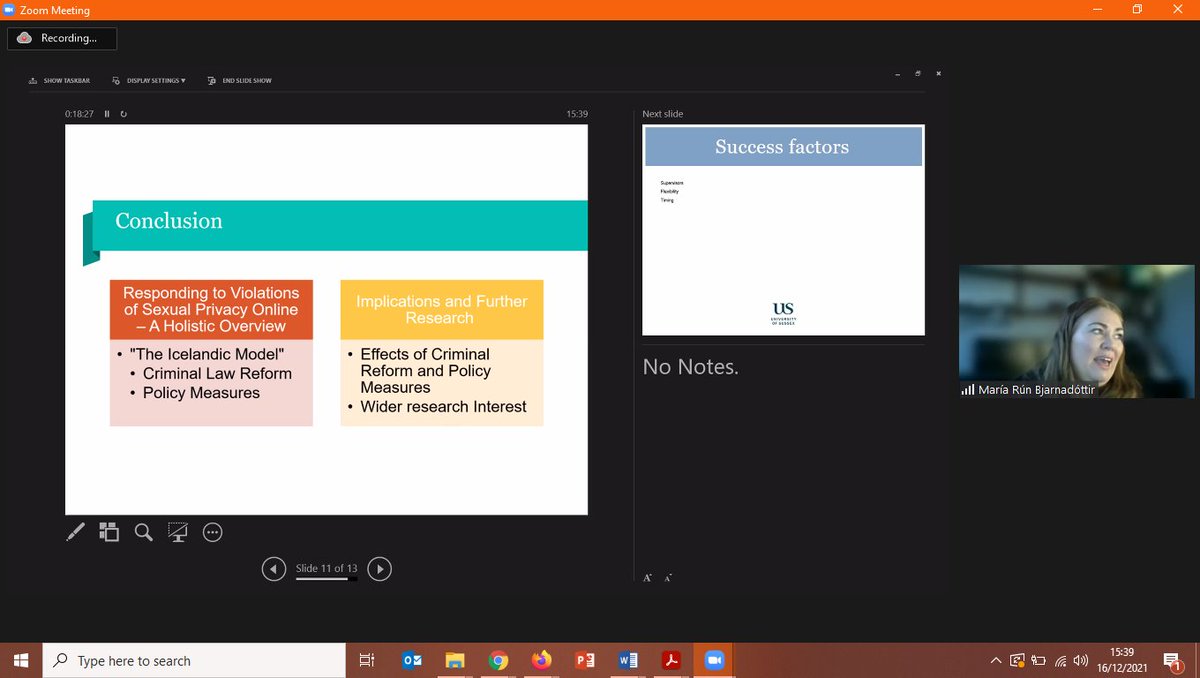This screenshot has width=1200, height=678.
Task: Black out the slide show screen
Action: pyautogui.click(x=178, y=533)
